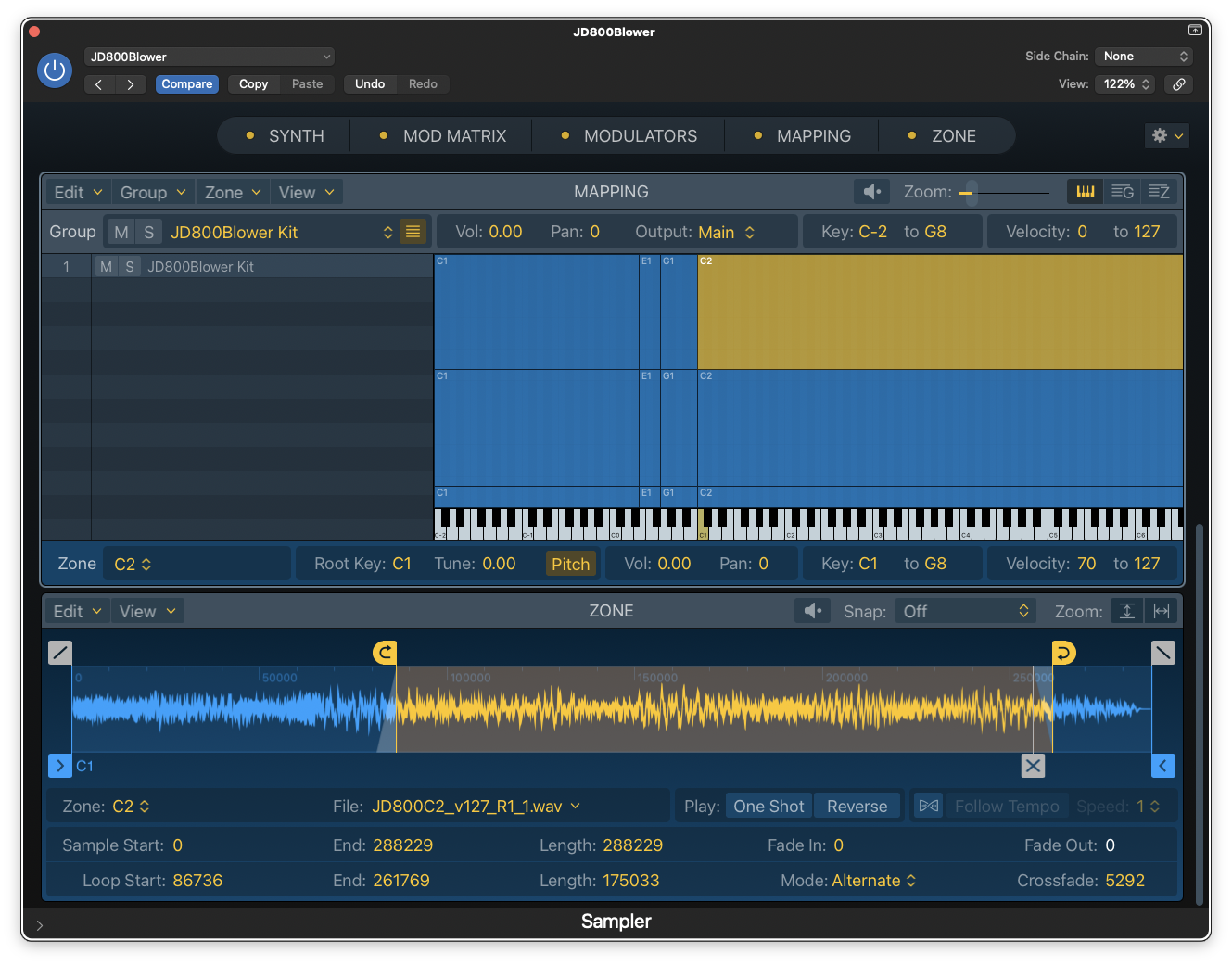Open the loop Mode Alternate dropdown
This screenshot has width=1232, height=966.
[x=874, y=881]
